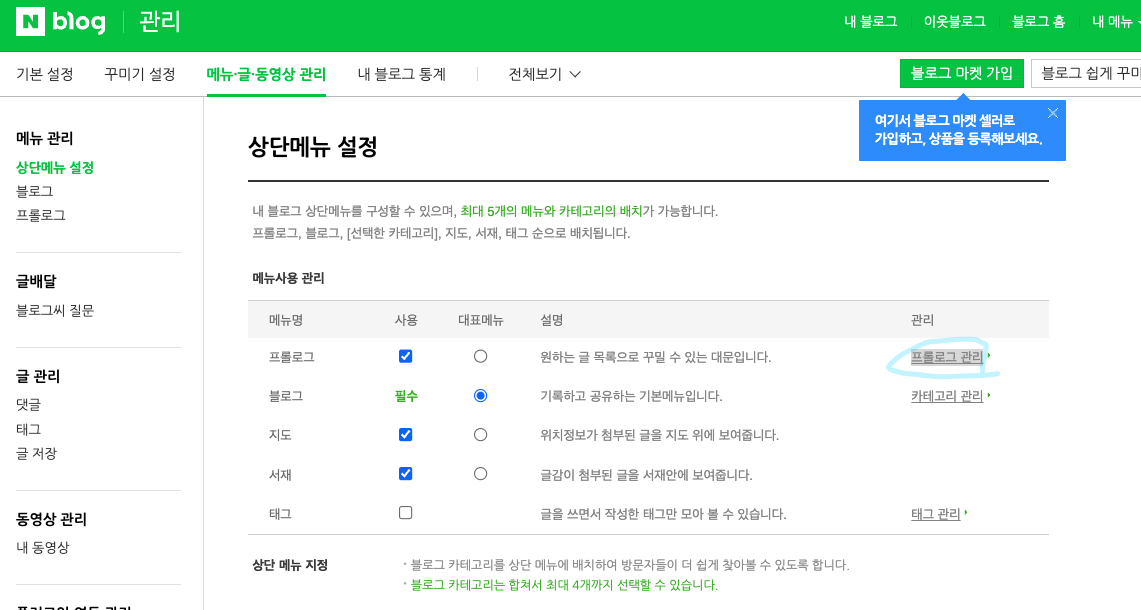Set 지도 as the 대표메뉴

pos(480,435)
